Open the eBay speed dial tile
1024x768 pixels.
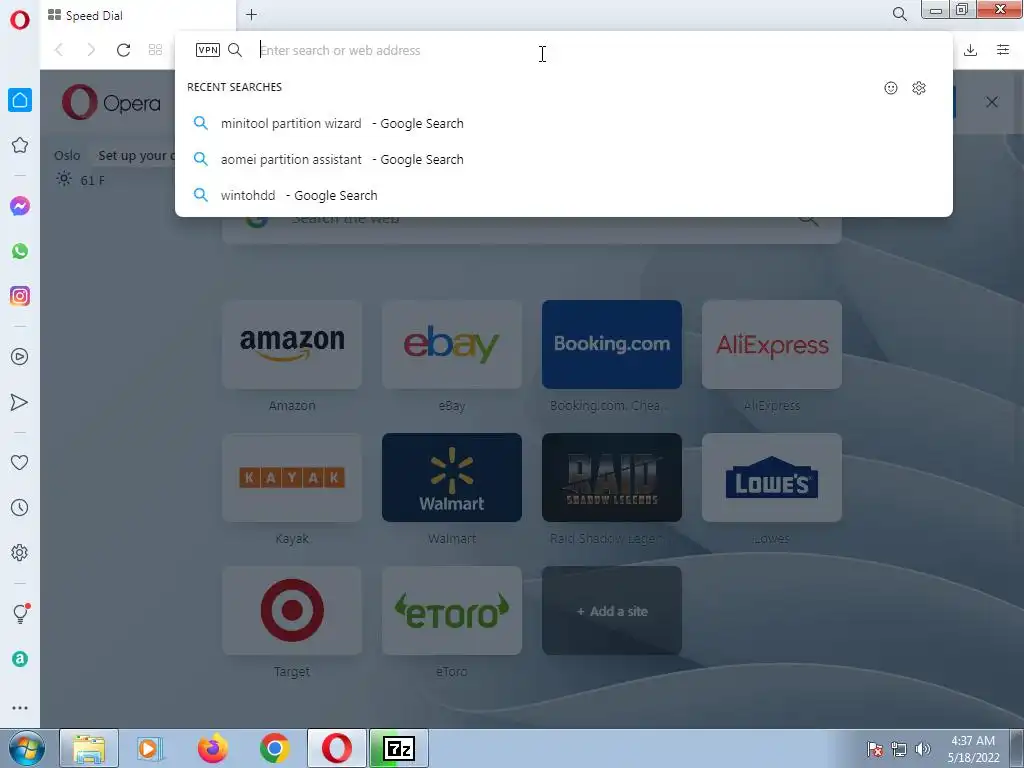tap(452, 344)
